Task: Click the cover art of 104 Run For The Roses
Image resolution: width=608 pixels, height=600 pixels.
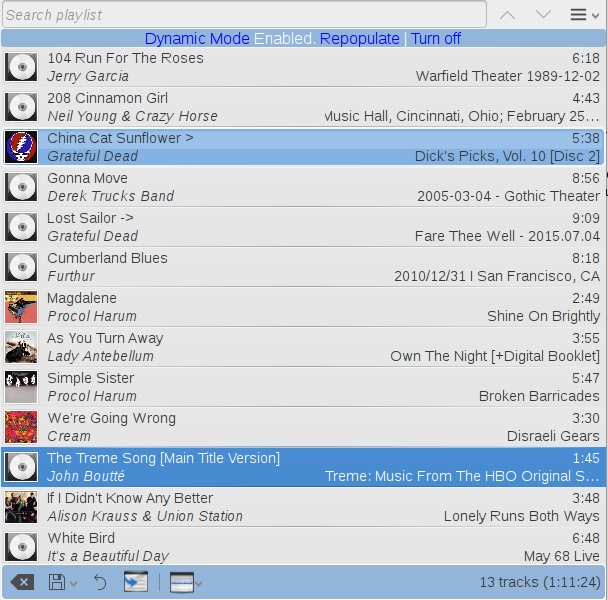Action: 21,67
